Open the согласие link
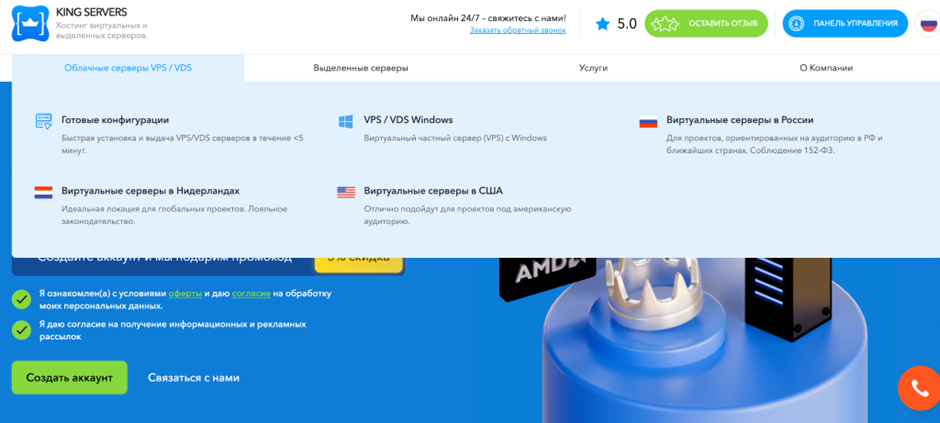Screen dimensions: 940x423 click(x=251, y=294)
